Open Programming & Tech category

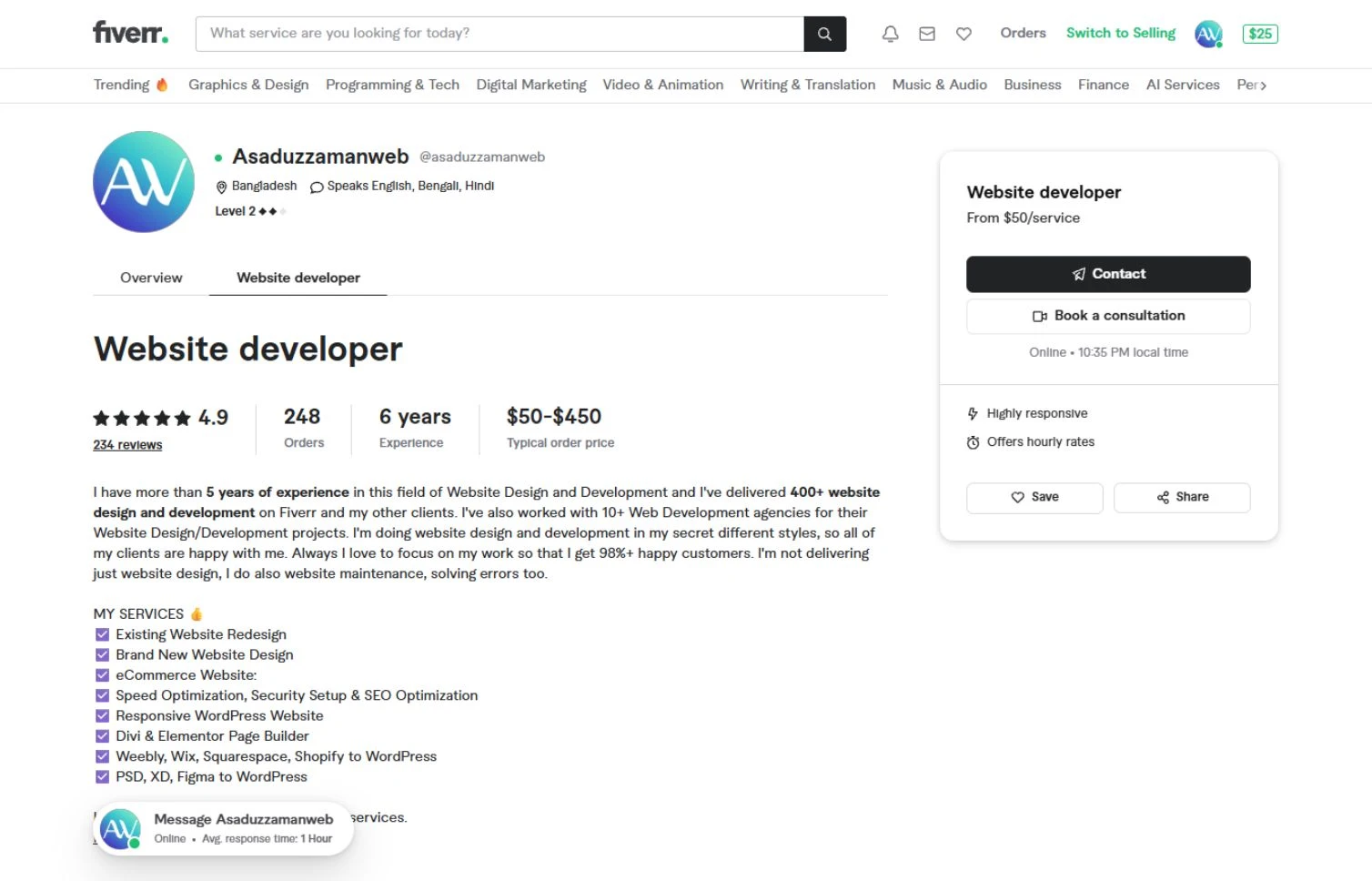[x=392, y=85]
